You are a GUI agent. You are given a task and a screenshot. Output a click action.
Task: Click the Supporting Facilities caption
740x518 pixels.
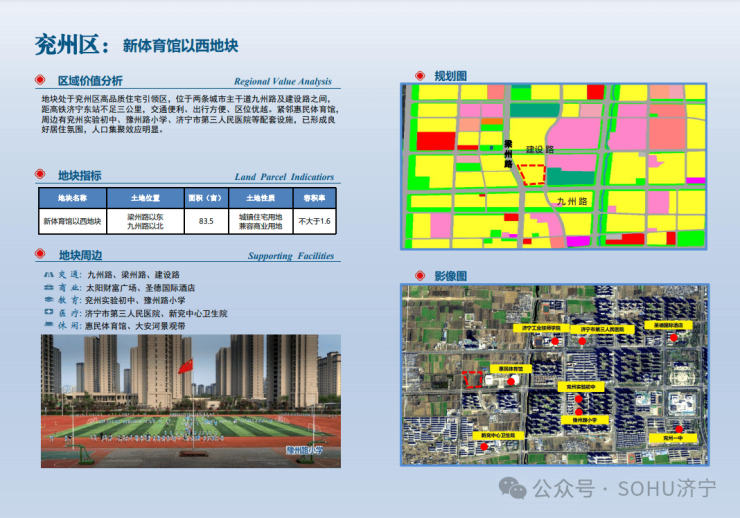point(291,256)
